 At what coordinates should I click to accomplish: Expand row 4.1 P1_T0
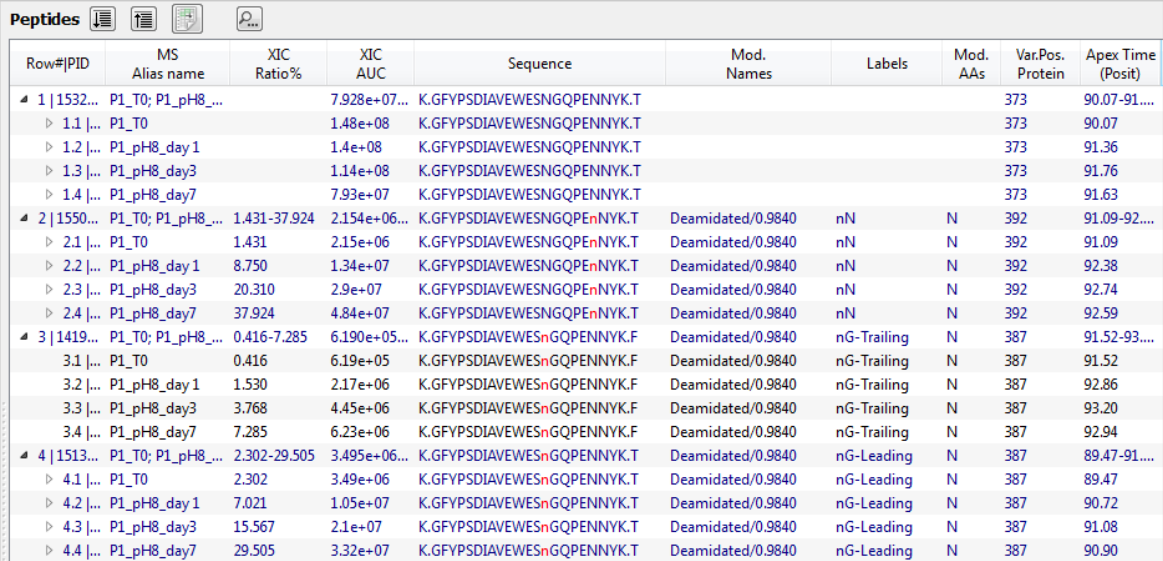point(50,479)
